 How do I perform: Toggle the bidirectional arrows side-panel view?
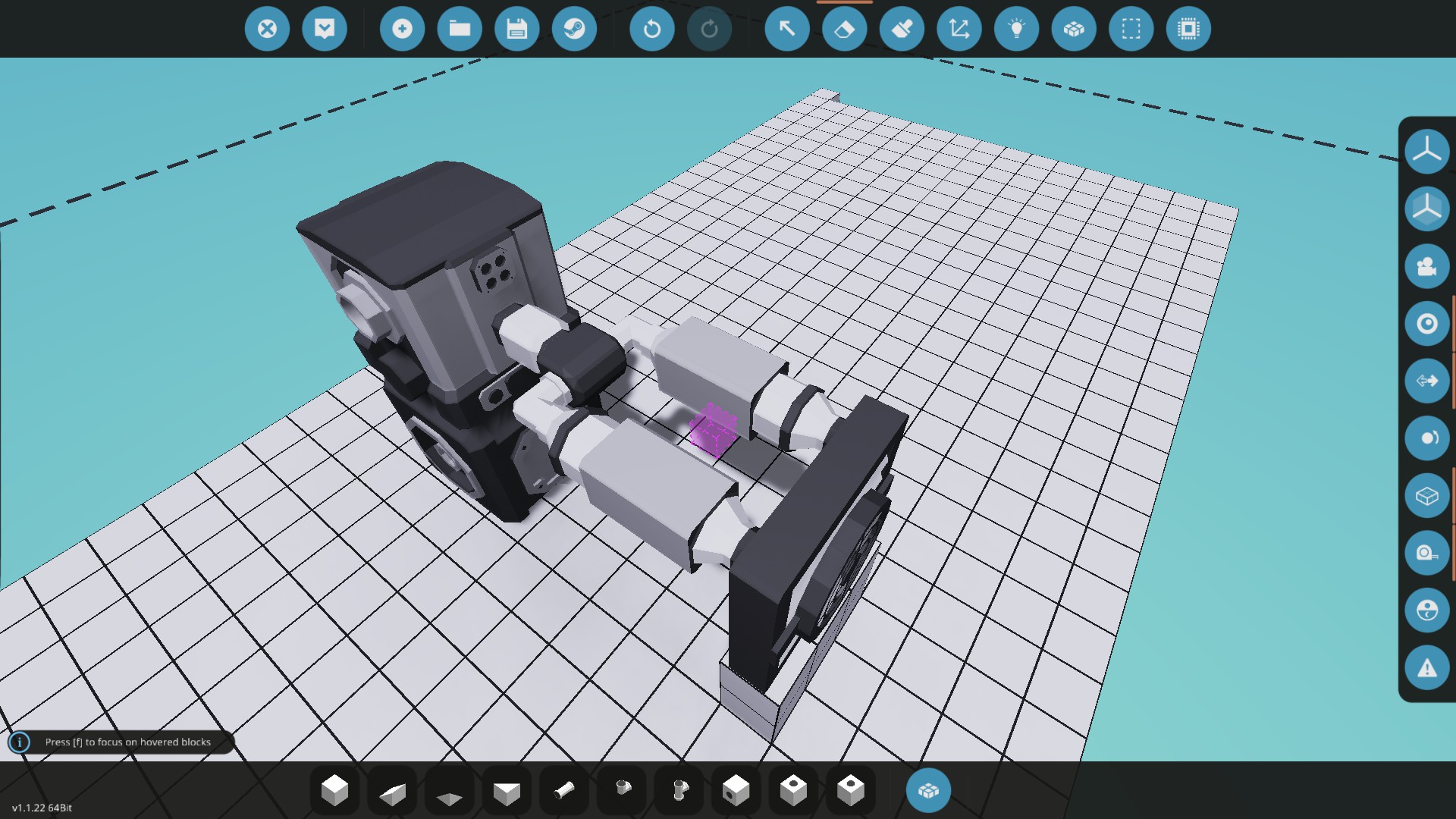pyautogui.click(x=1426, y=381)
